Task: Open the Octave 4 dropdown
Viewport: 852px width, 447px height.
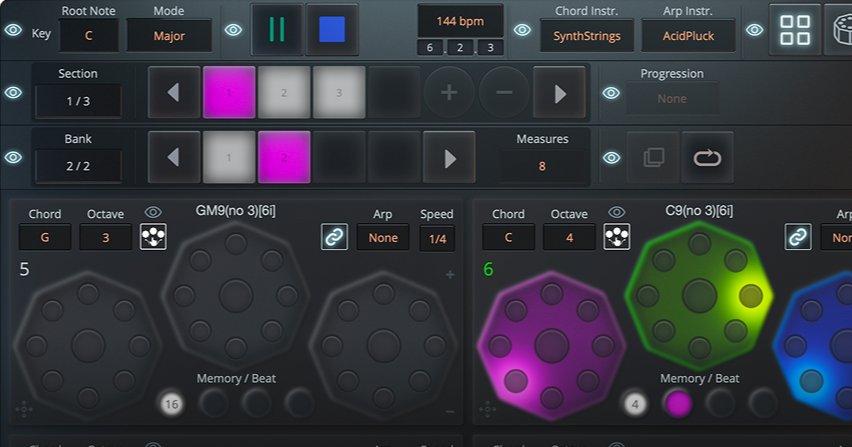Action: tap(569, 237)
